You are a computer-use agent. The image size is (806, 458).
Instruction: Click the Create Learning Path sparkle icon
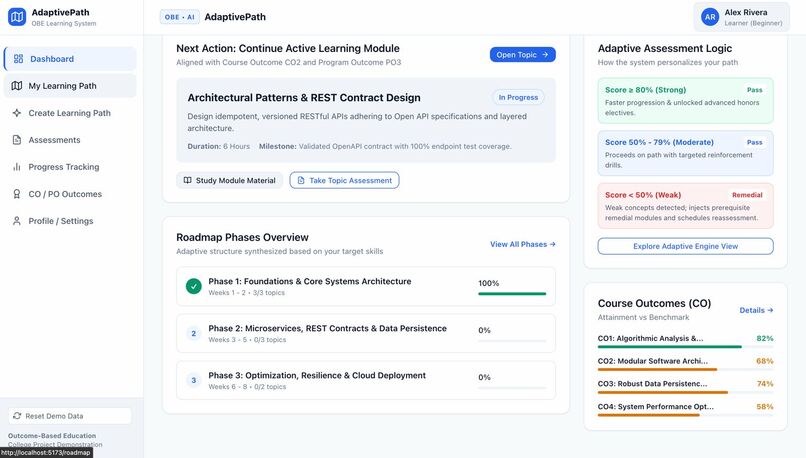click(17, 113)
